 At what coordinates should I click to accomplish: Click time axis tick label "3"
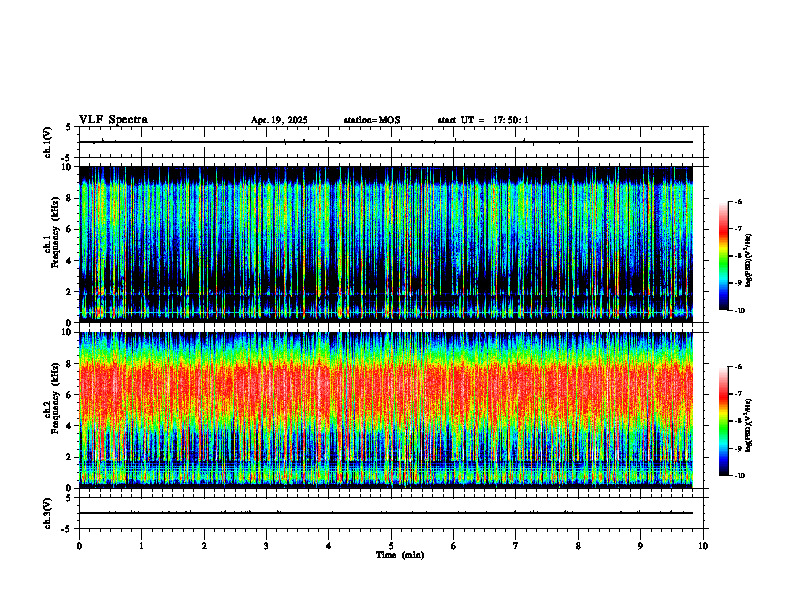click(266, 546)
